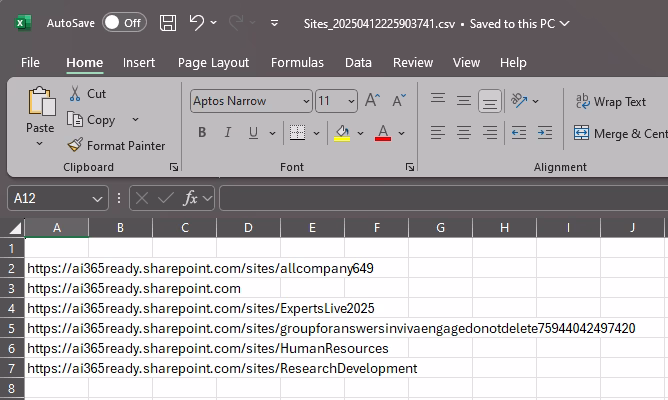
Task: Click Merge & Center button
Action: click(x=621, y=133)
